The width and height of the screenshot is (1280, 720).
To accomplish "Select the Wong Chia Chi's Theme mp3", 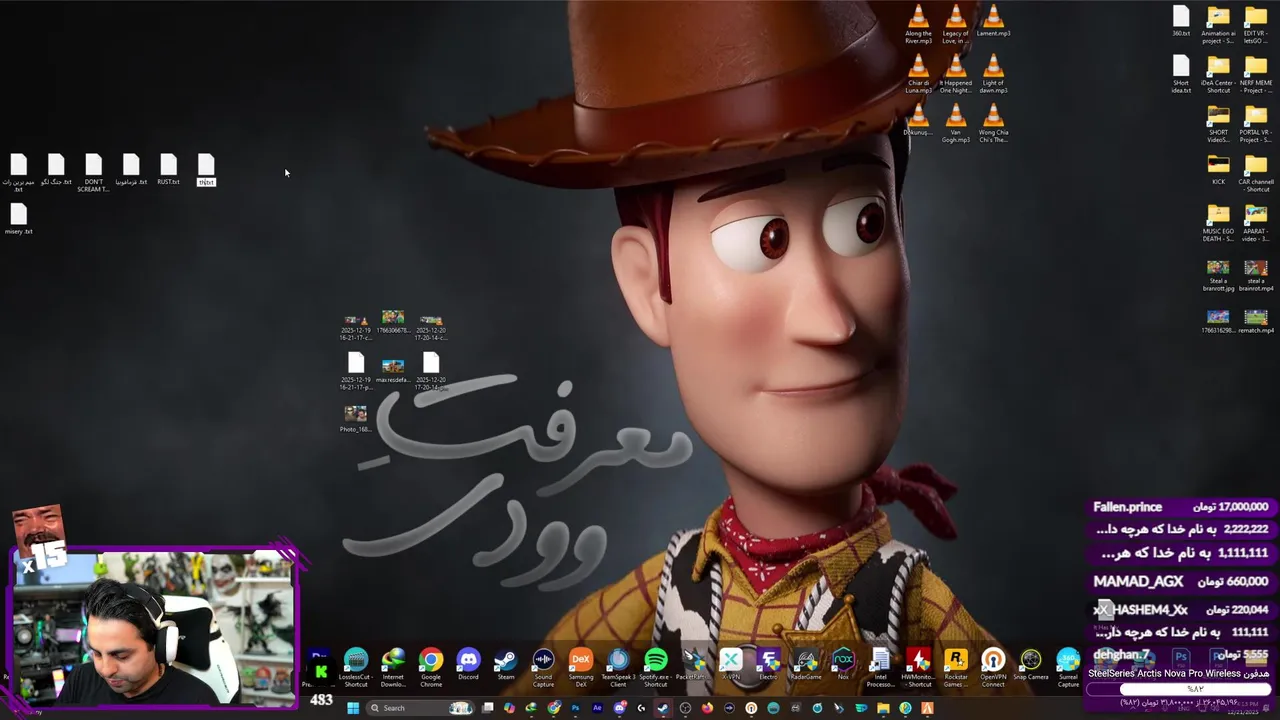I will [993, 123].
